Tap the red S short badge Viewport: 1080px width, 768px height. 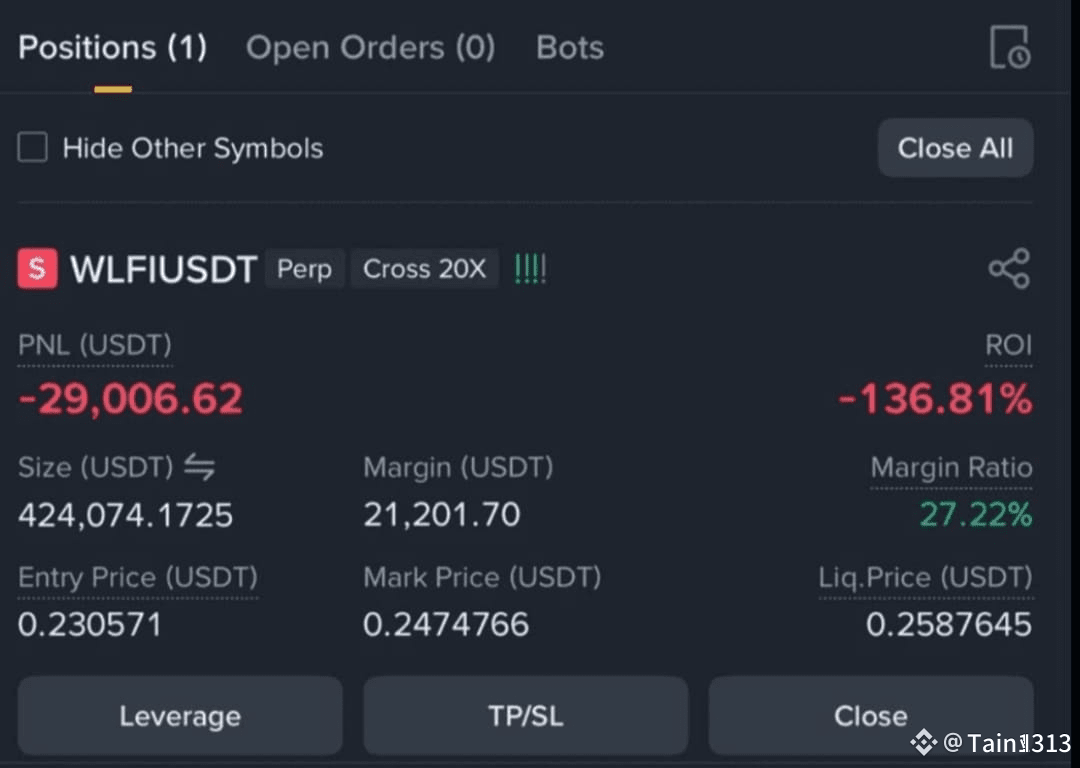37,269
